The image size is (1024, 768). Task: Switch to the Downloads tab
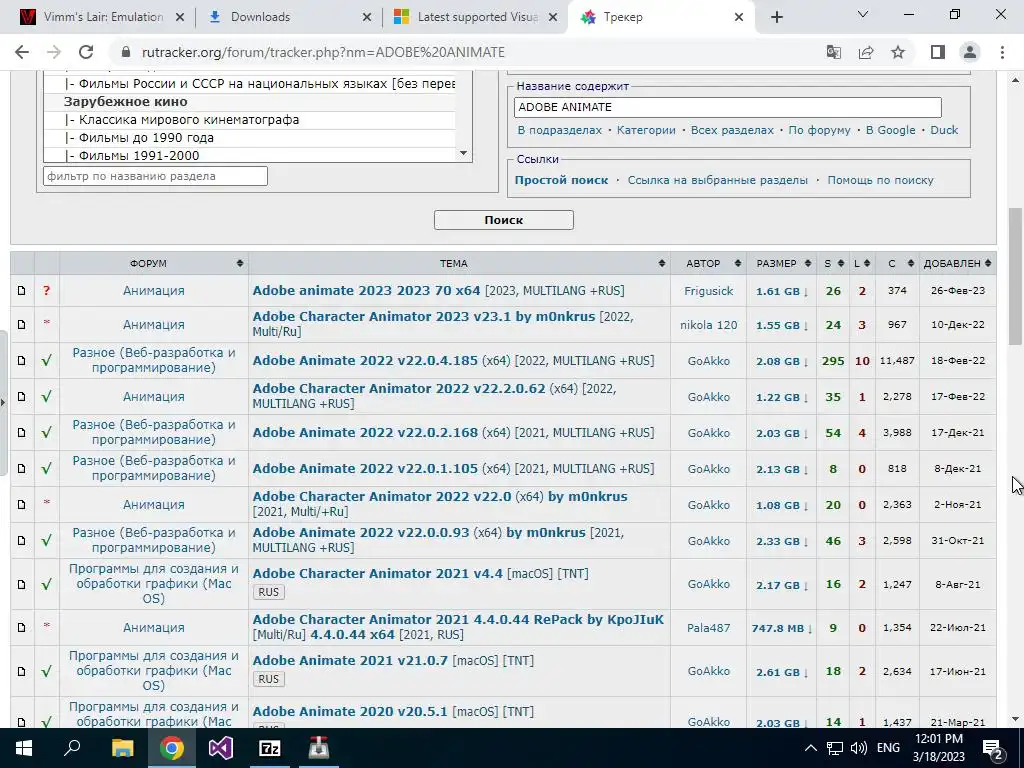[x=289, y=17]
